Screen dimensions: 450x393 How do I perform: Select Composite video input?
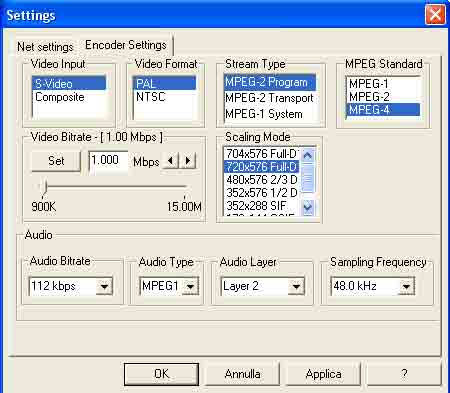click(60, 97)
